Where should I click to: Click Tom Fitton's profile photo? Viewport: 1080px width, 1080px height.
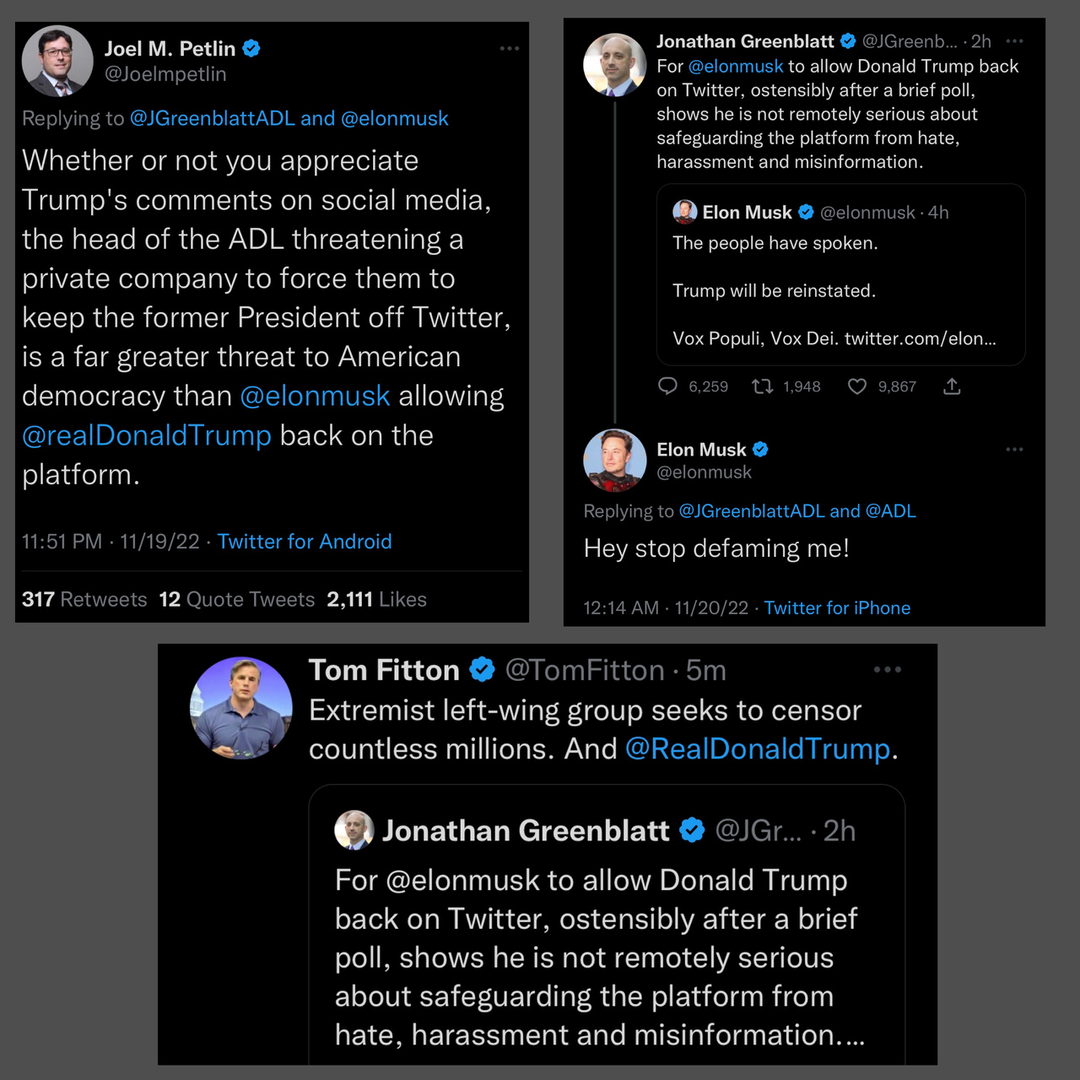(x=241, y=707)
